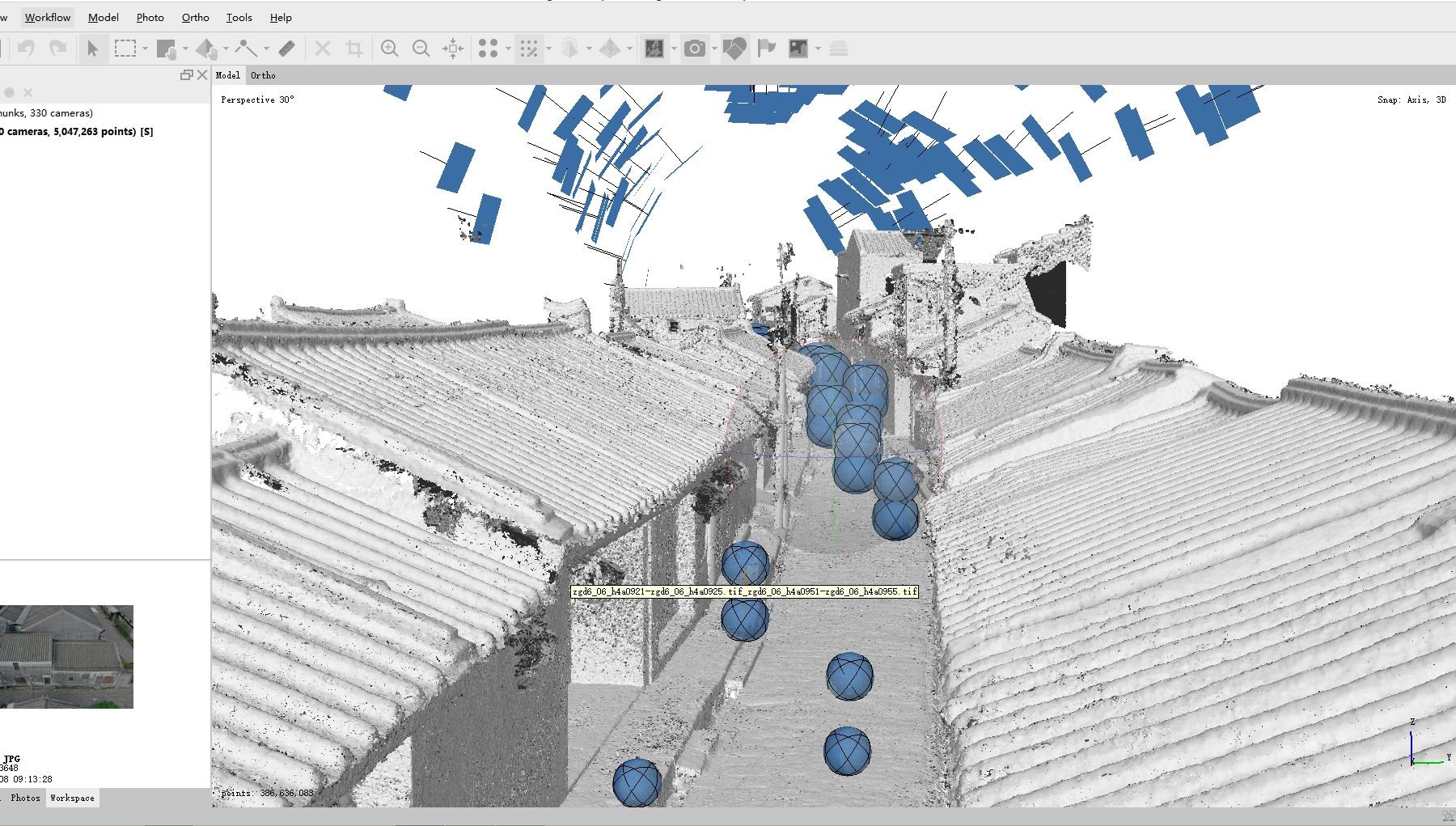
Task: Activate the Rectangle Selection tool
Action: [x=125, y=49]
